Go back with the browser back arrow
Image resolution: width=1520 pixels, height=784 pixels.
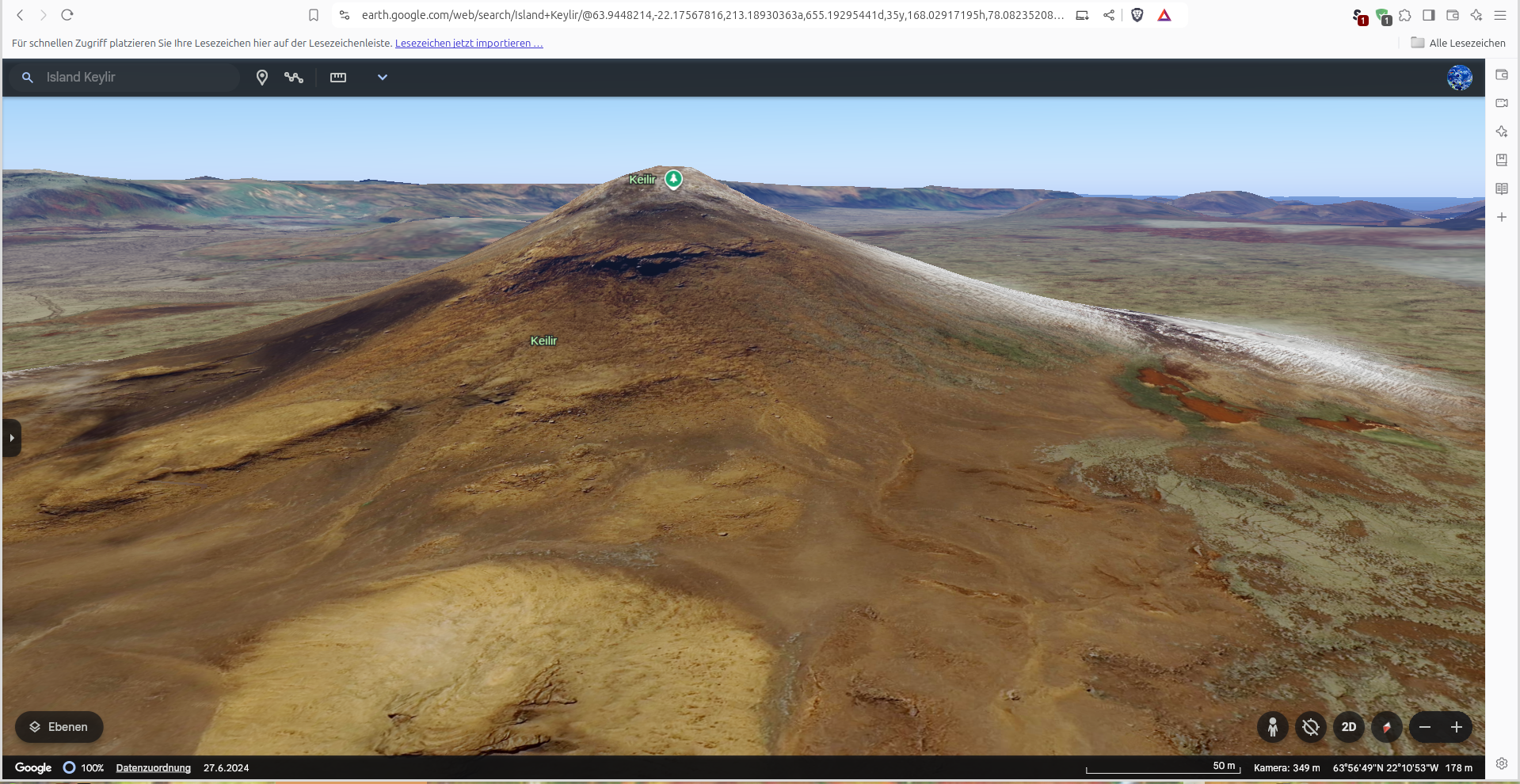(21, 15)
